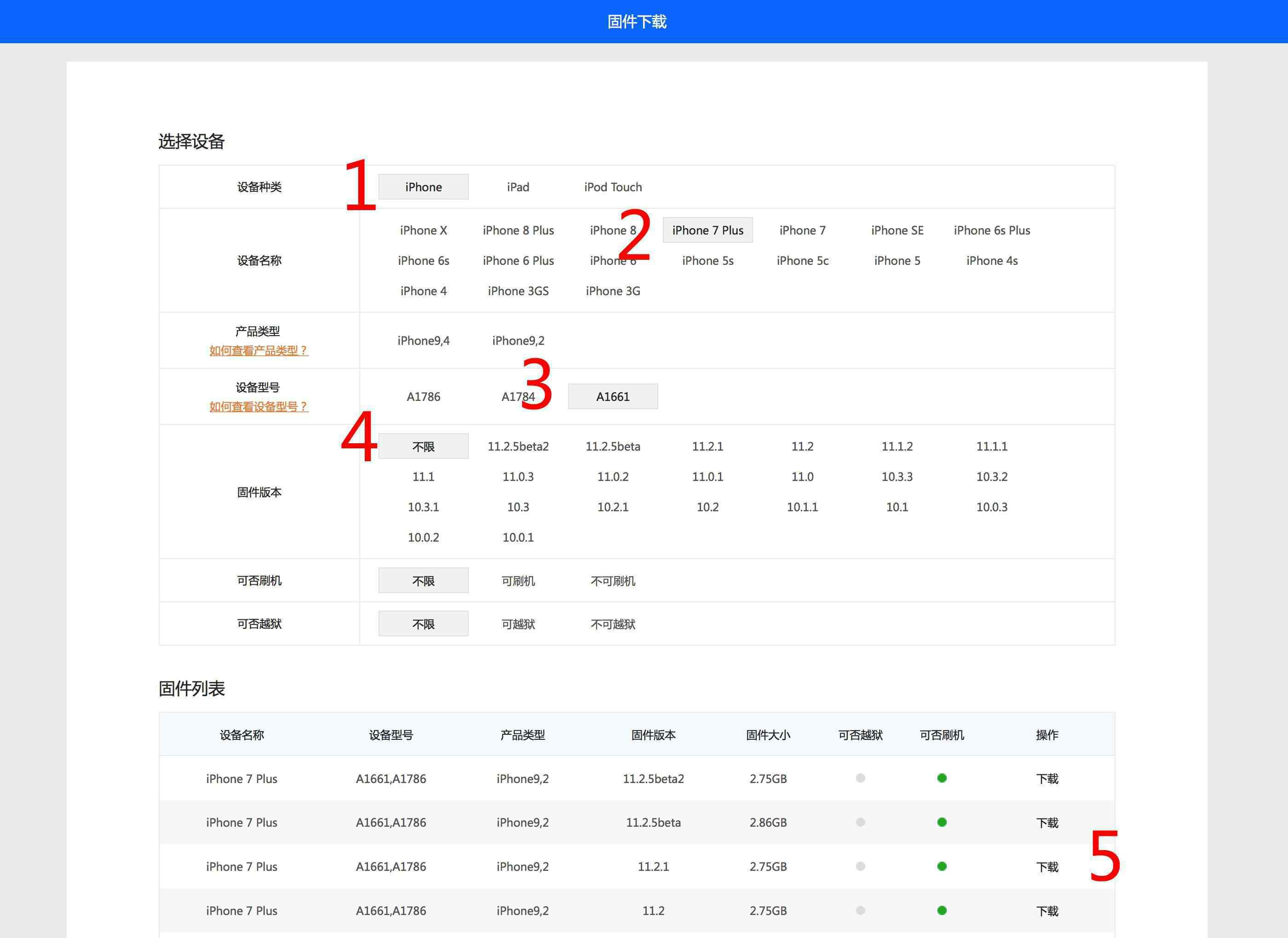Image resolution: width=1288 pixels, height=938 pixels.
Task: Filter by firmware version 10.1.1
Action: tap(802, 507)
